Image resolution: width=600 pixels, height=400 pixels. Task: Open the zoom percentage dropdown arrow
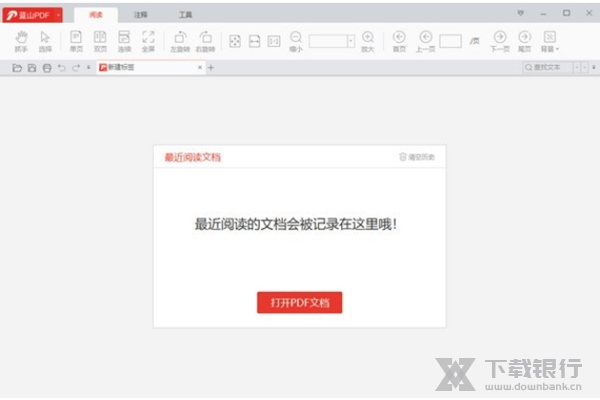pos(351,41)
